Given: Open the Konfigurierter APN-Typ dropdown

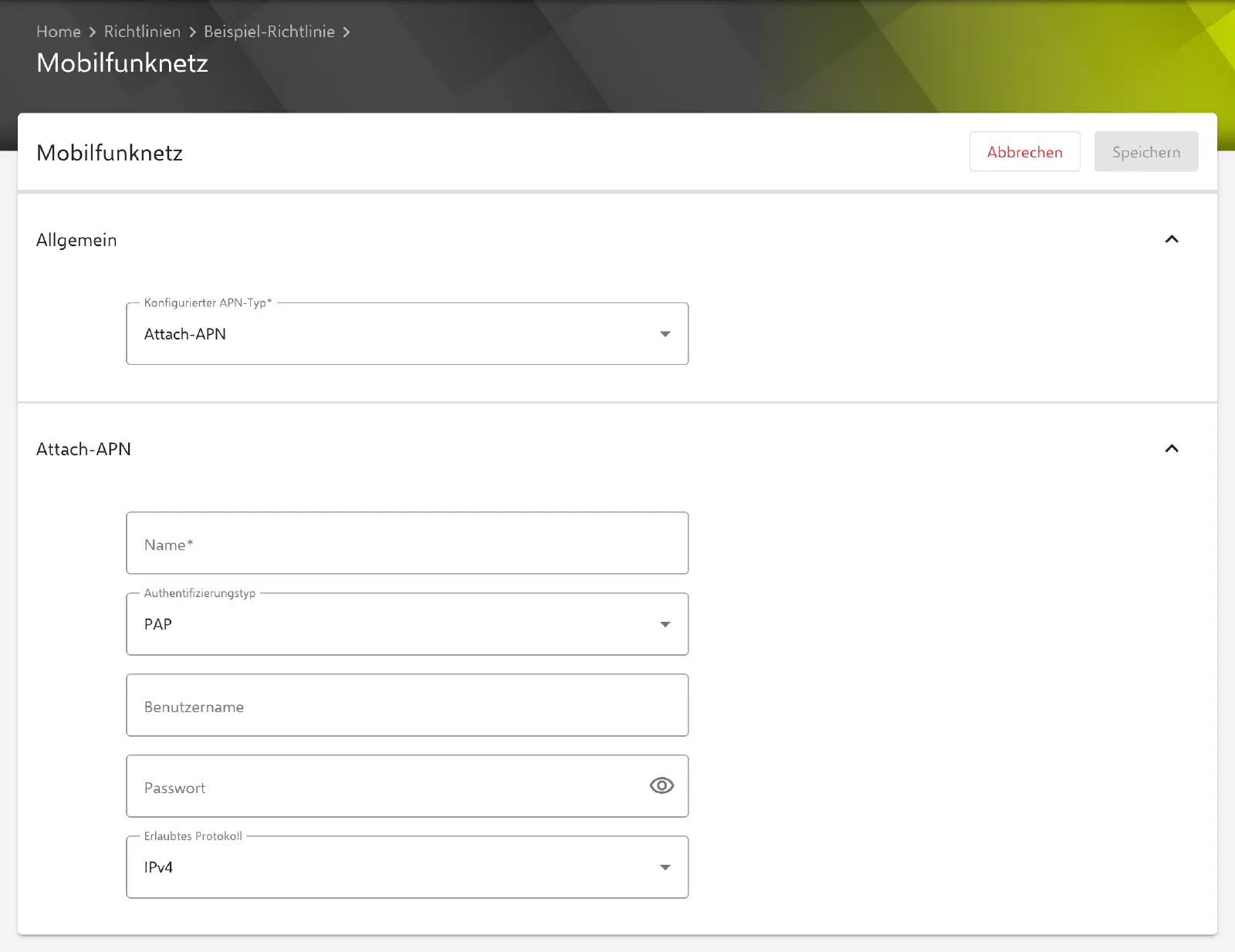Looking at the screenshot, I should [407, 333].
